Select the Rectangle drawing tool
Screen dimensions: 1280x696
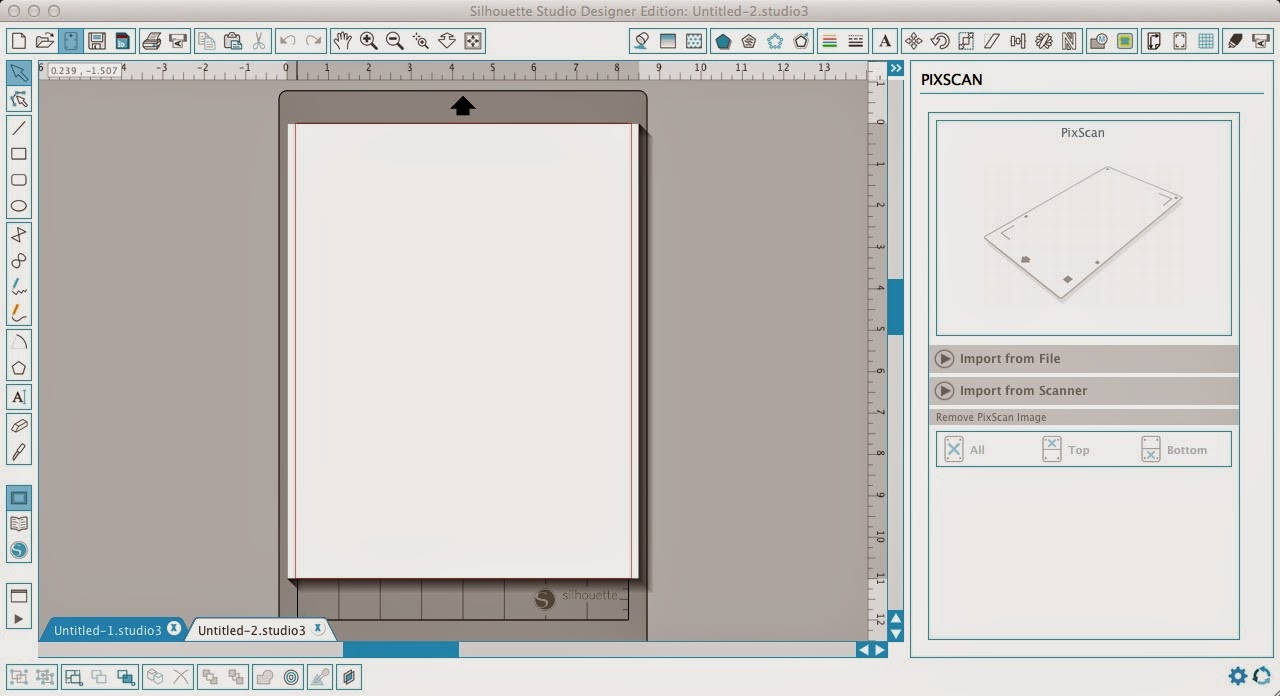[18, 154]
